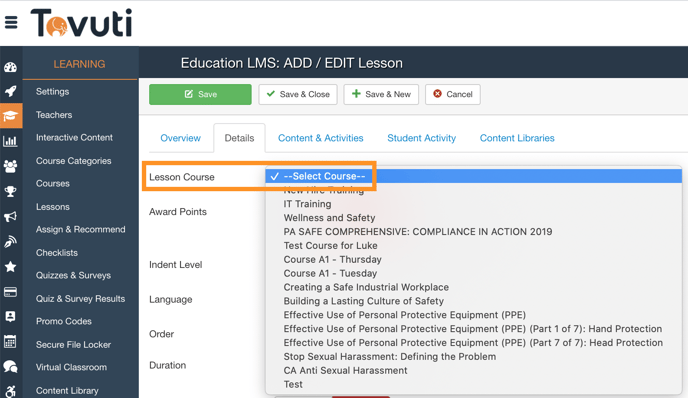Screen dimensions: 688x398
Task: Open the calendar sidebar icon
Action: pyautogui.click(x=11, y=341)
